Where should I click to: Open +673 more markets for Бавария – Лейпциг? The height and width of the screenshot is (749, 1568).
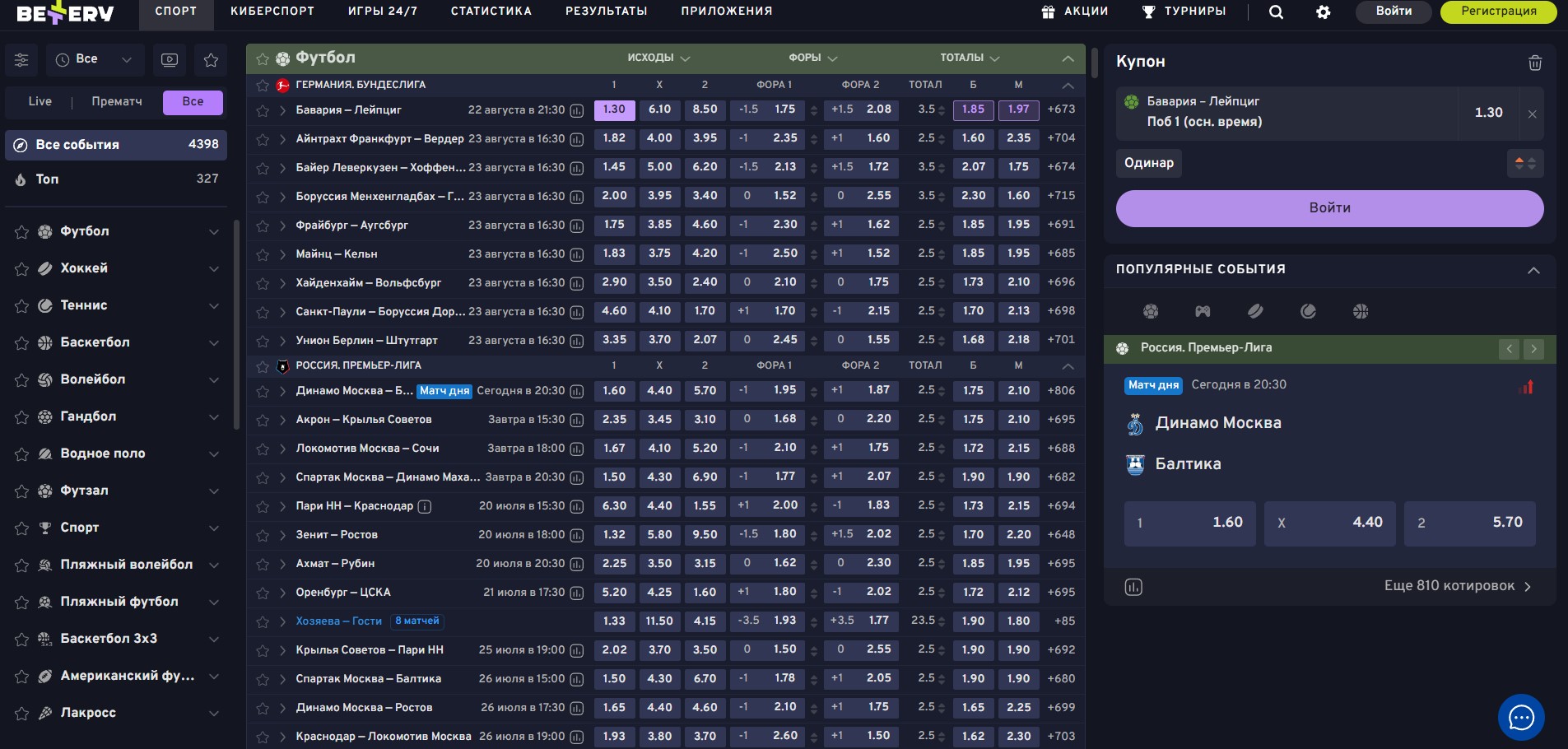(1061, 109)
